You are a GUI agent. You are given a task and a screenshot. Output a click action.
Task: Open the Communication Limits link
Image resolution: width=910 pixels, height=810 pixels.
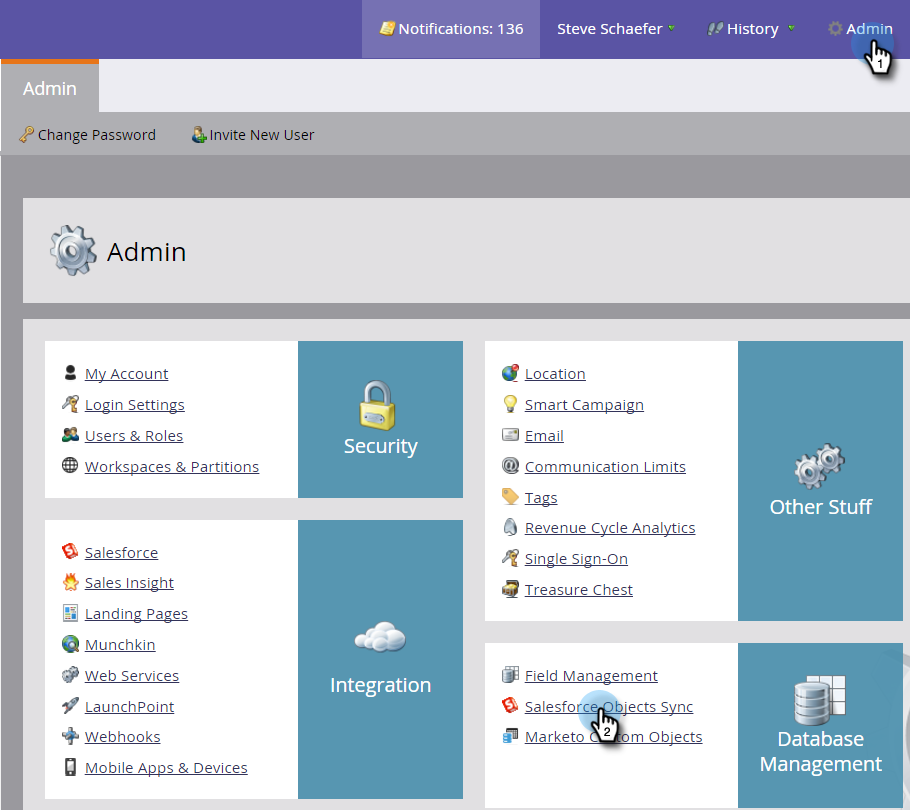605,467
